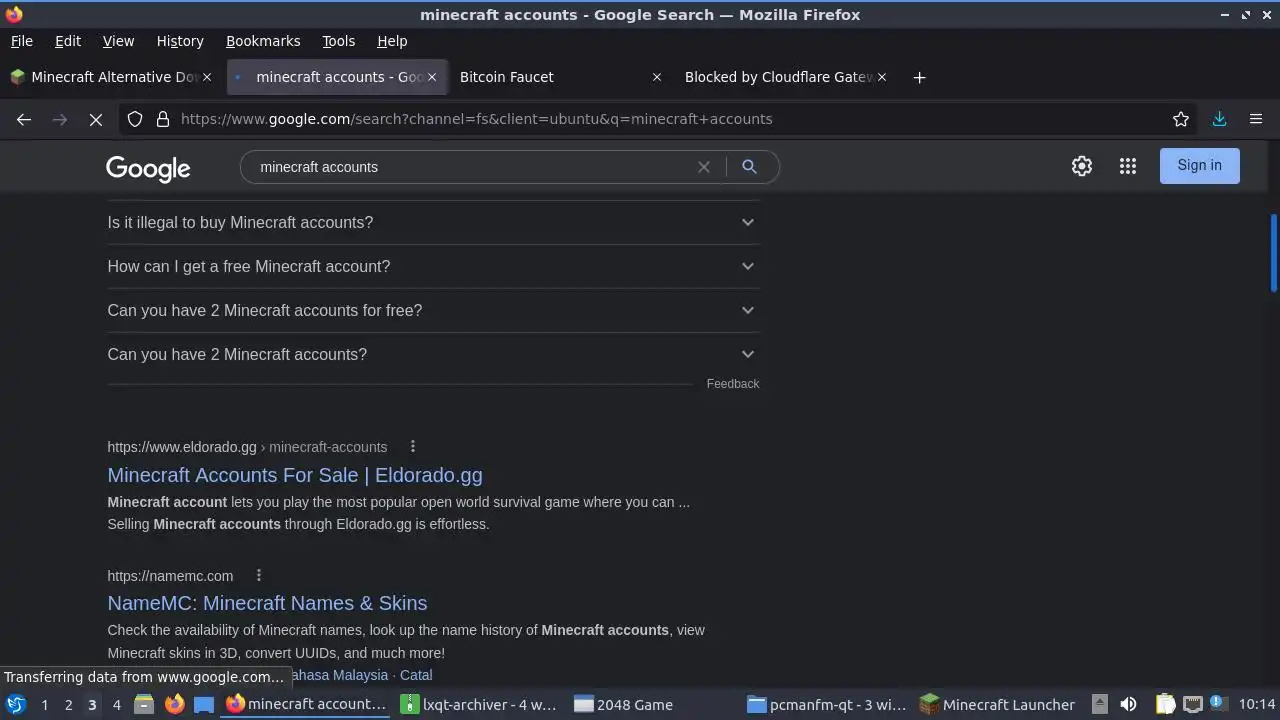Viewport: 1280px width, 720px height.
Task: Open the Tools menu
Action: (x=338, y=41)
